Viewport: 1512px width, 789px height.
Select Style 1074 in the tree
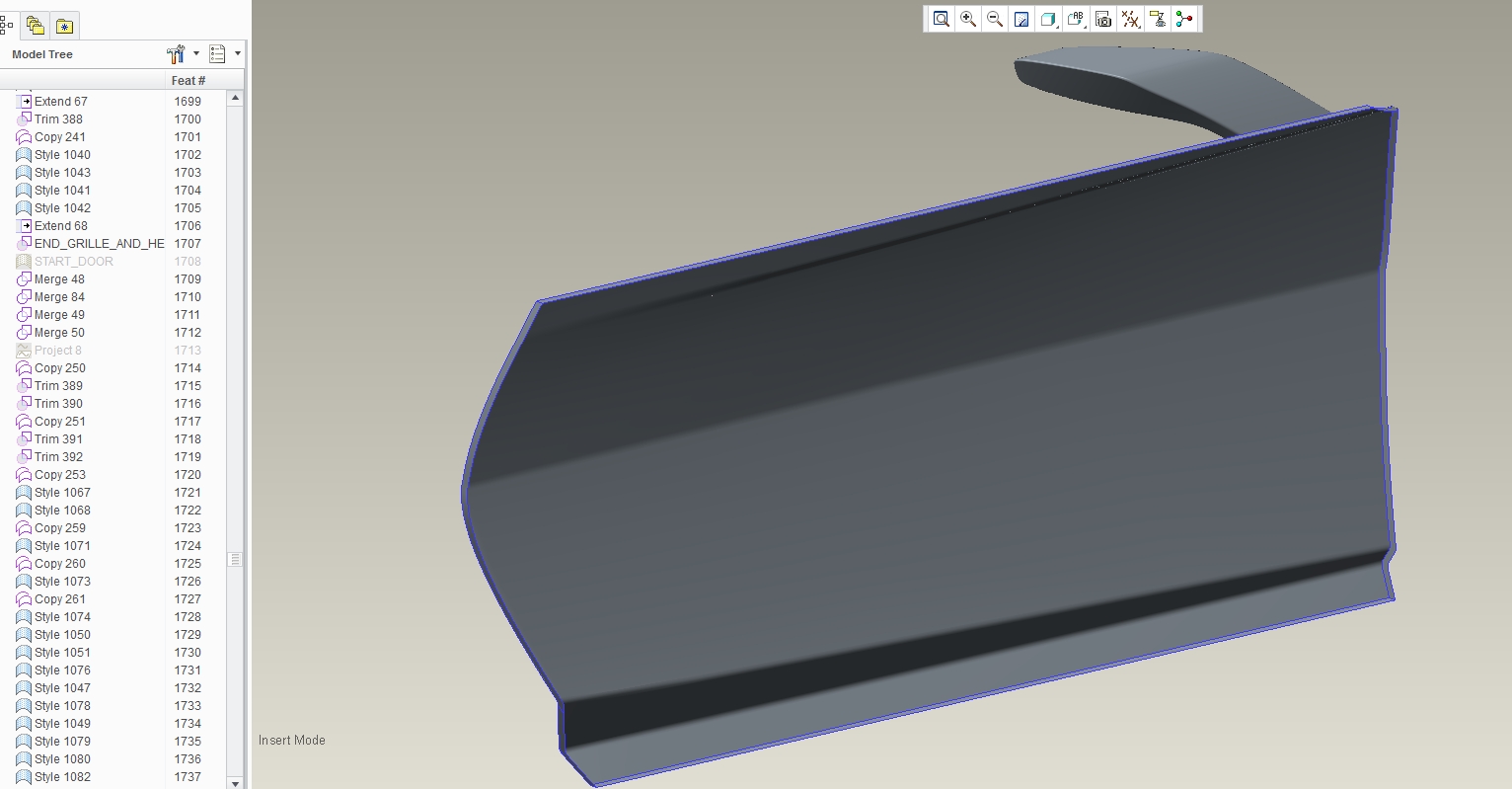pos(62,617)
